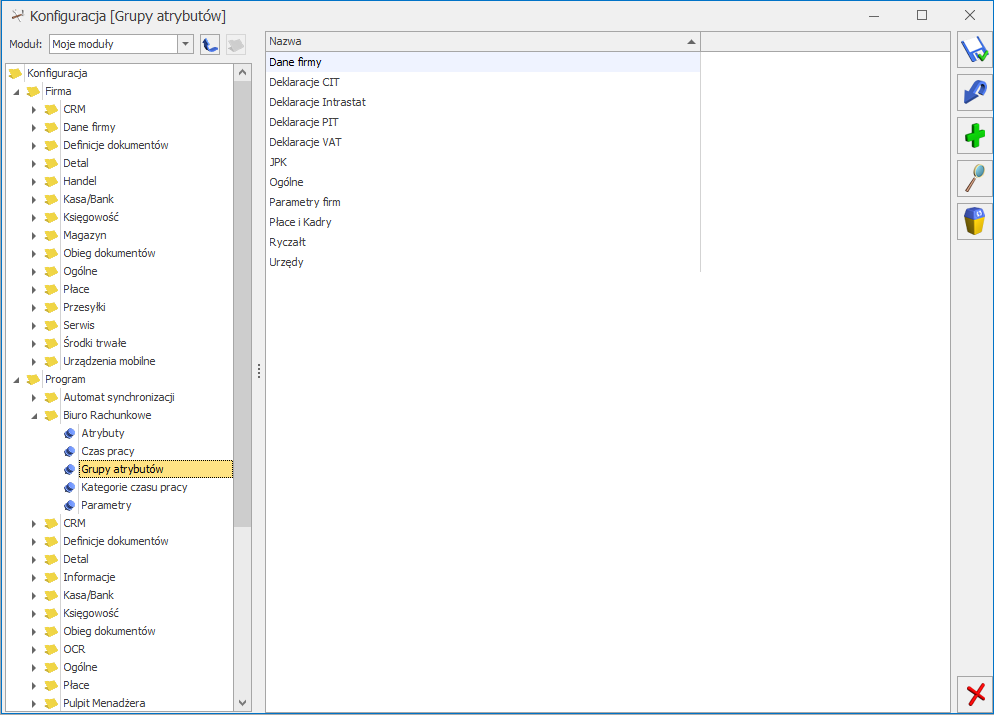The image size is (994, 715).
Task: Select the Dane firmy list row
Action: click(x=482, y=62)
